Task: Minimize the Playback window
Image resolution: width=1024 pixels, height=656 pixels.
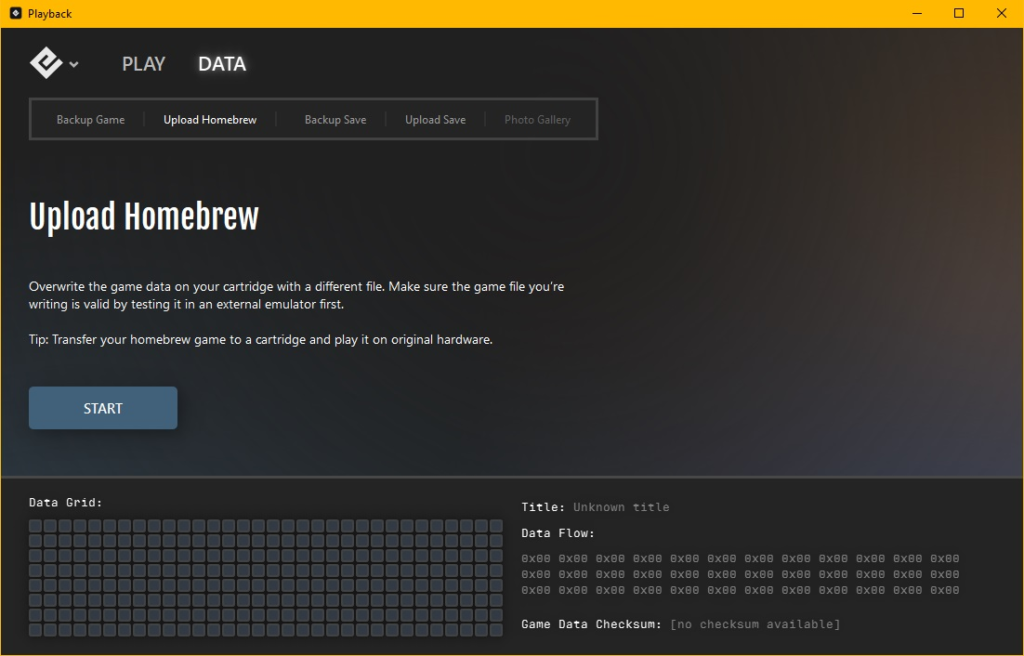Action: pyautogui.click(x=915, y=13)
